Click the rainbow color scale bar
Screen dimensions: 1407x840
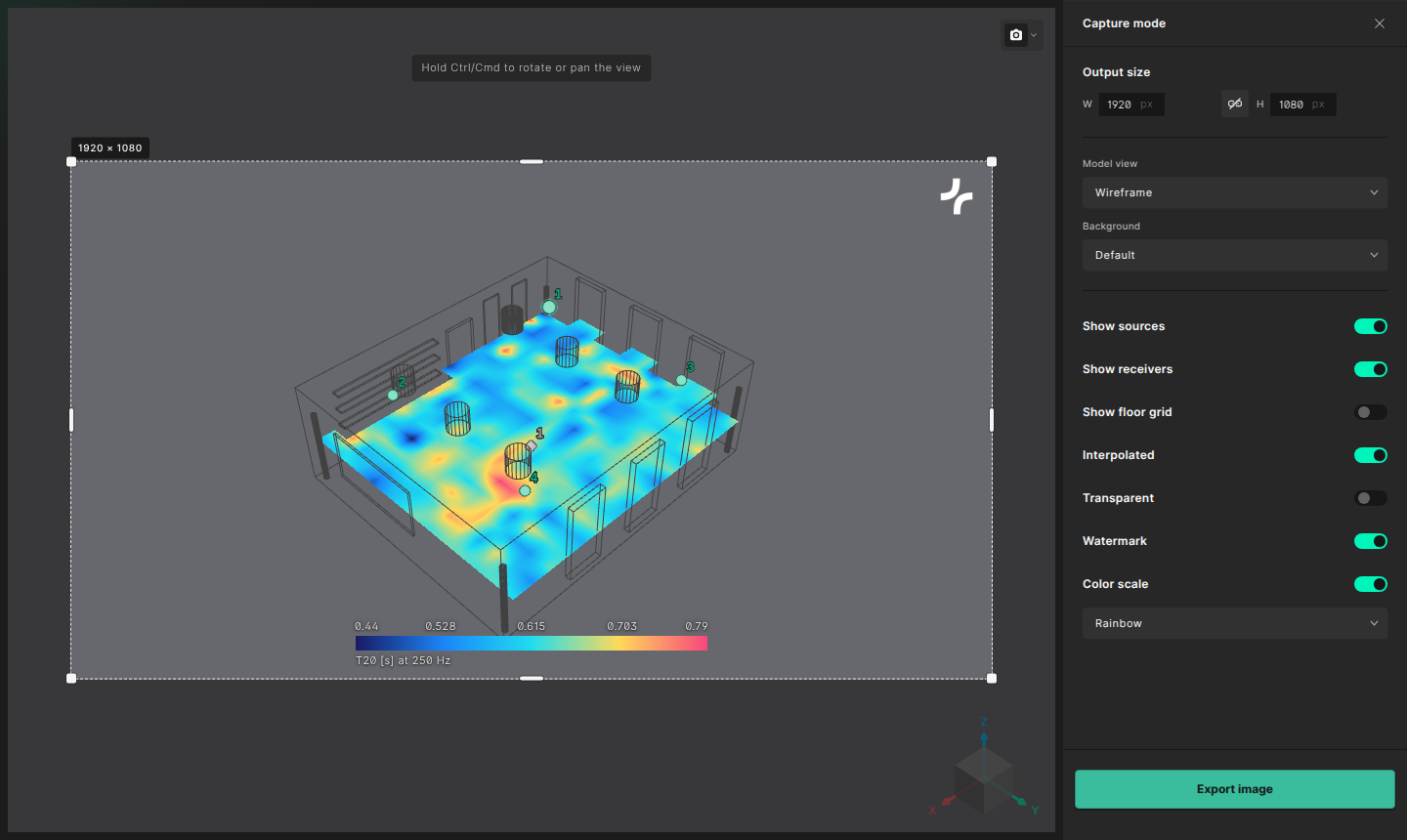pos(532,643)
